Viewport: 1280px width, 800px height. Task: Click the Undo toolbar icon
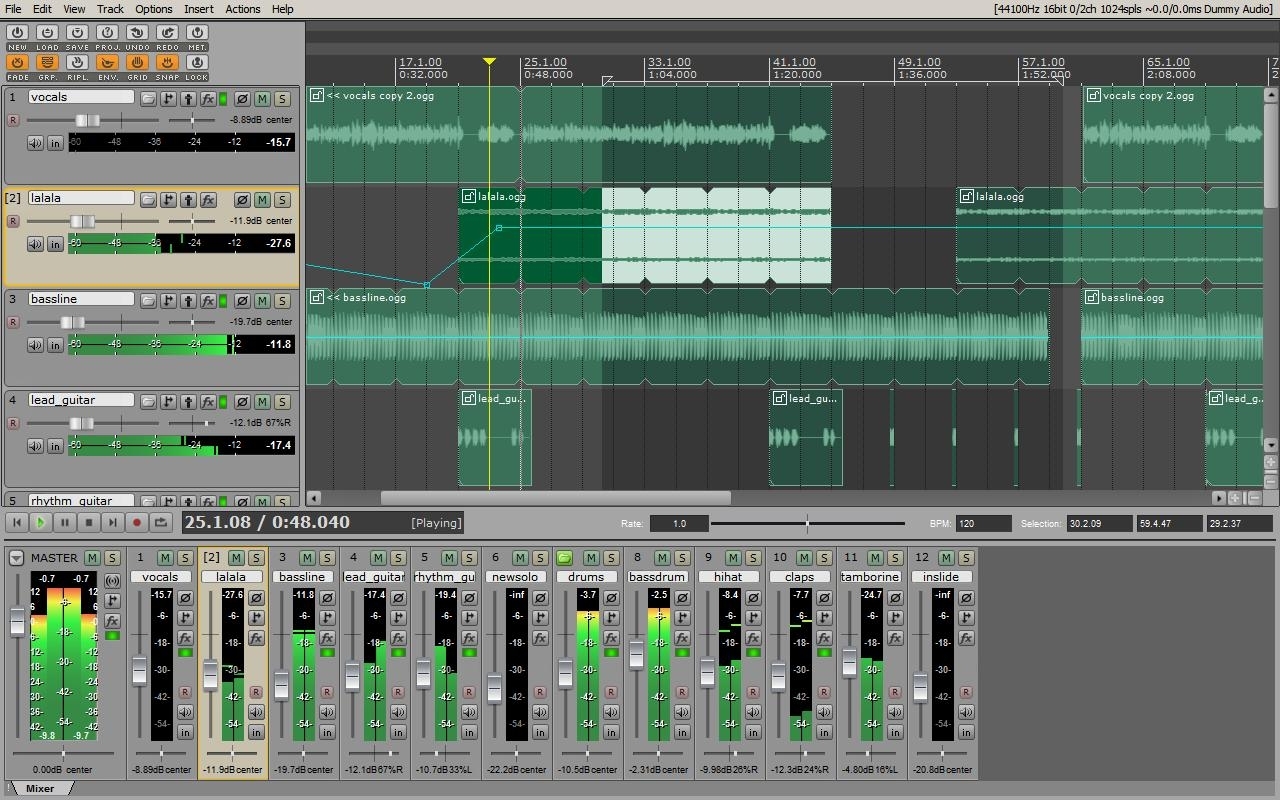tap(137, 34)
